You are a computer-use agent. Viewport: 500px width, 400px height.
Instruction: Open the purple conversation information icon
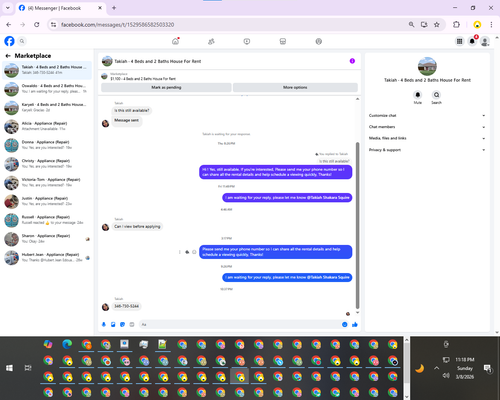click(x=352, y=61)
